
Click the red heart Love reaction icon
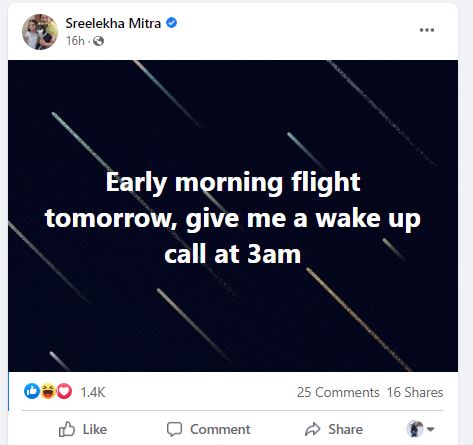click(64, 391)
